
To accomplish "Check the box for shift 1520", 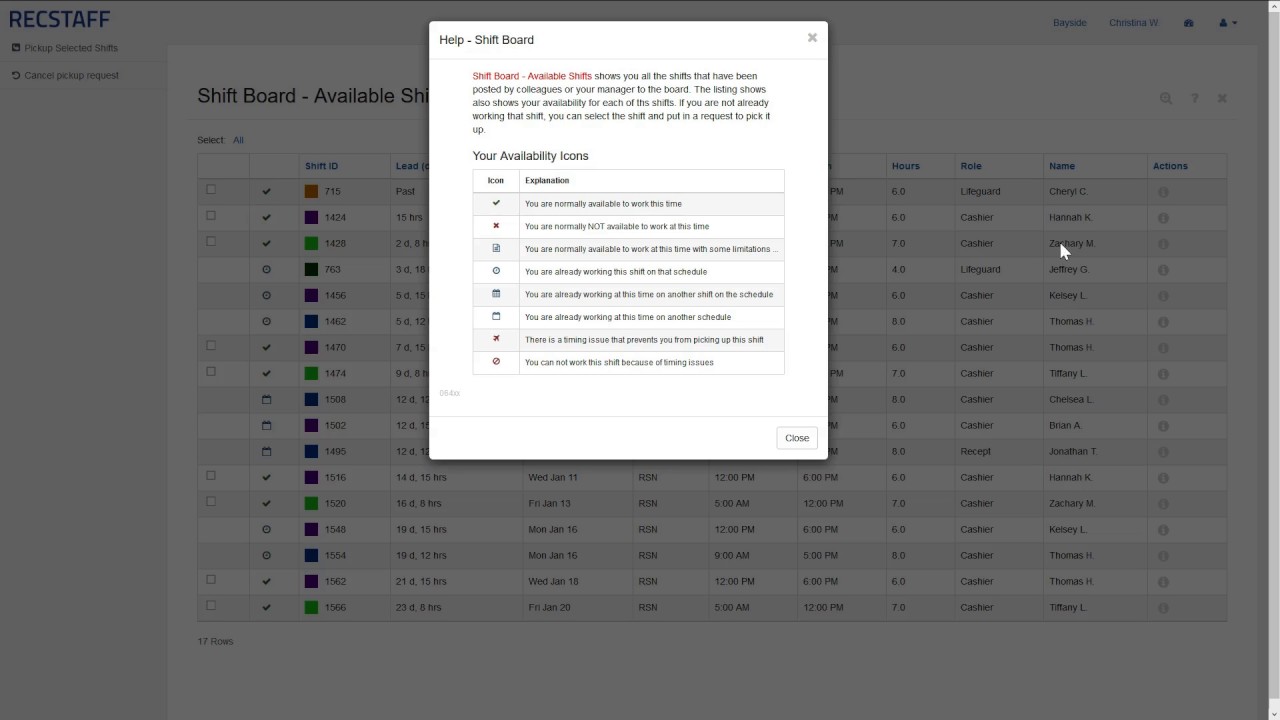I will [211, 502].
